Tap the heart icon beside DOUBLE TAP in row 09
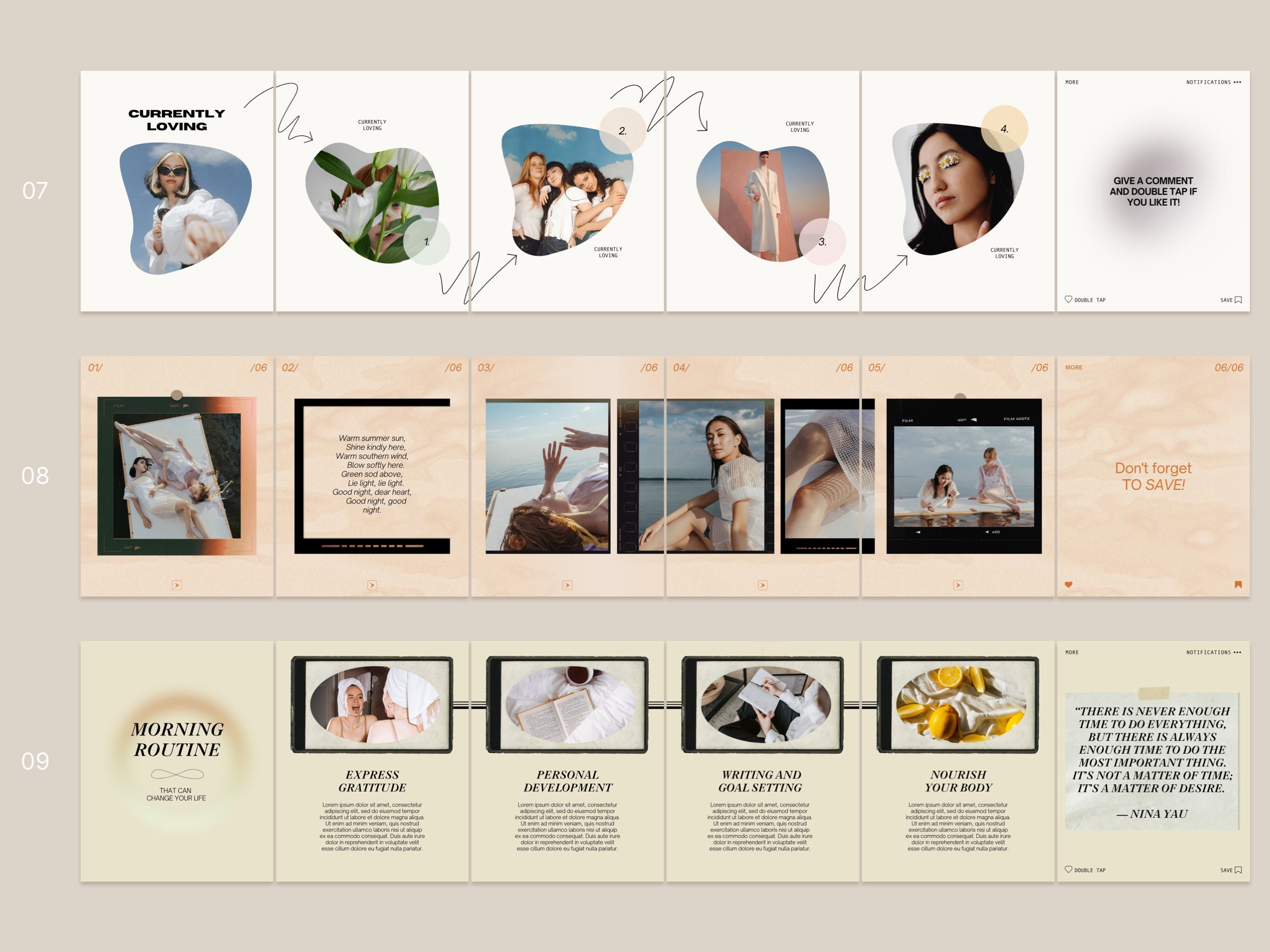Viewport: 1270px width, 952px height. 1068,869
